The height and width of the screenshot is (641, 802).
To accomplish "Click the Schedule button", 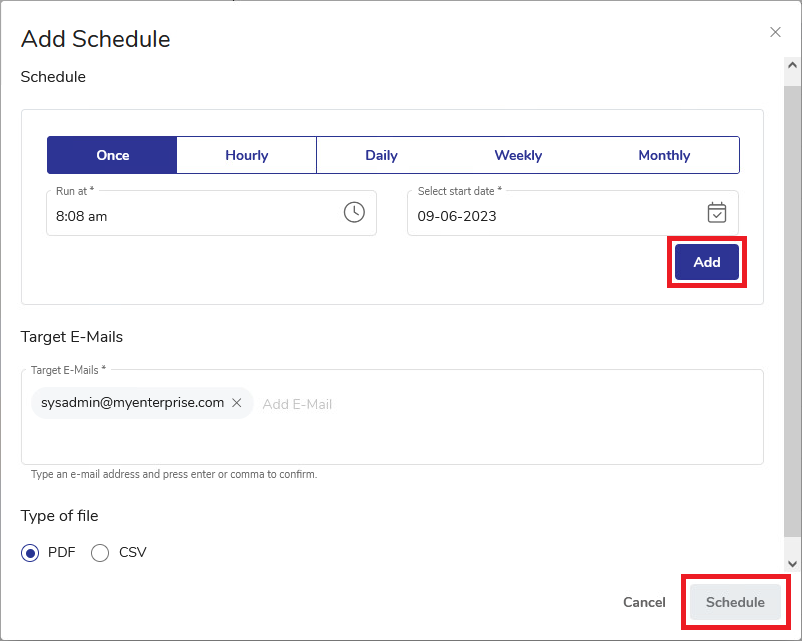I will (735, 602).
